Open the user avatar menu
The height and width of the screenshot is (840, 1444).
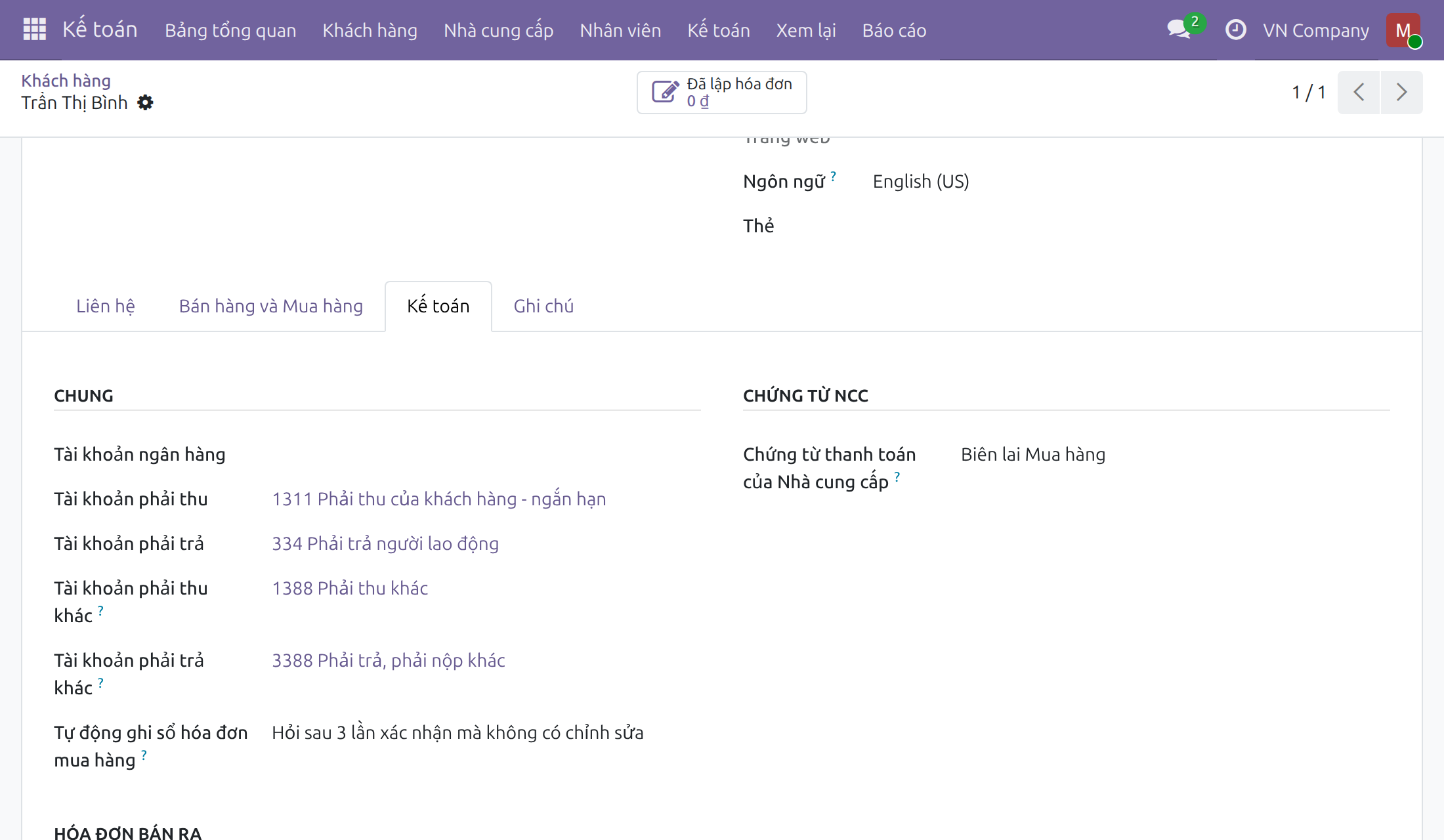pyautogui.click(x=1403, y=30)
